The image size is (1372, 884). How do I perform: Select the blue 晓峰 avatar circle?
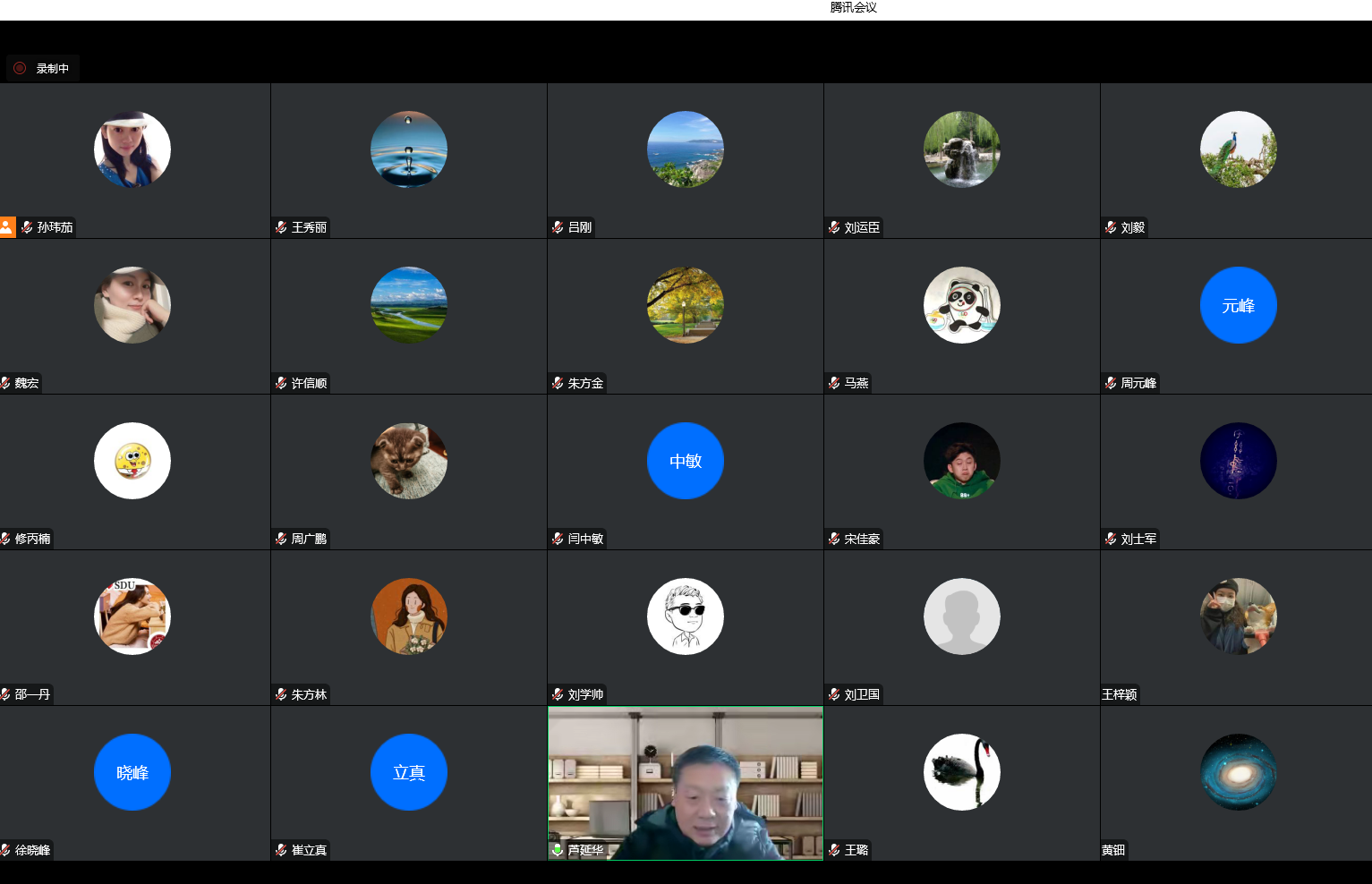click(132, 772)
